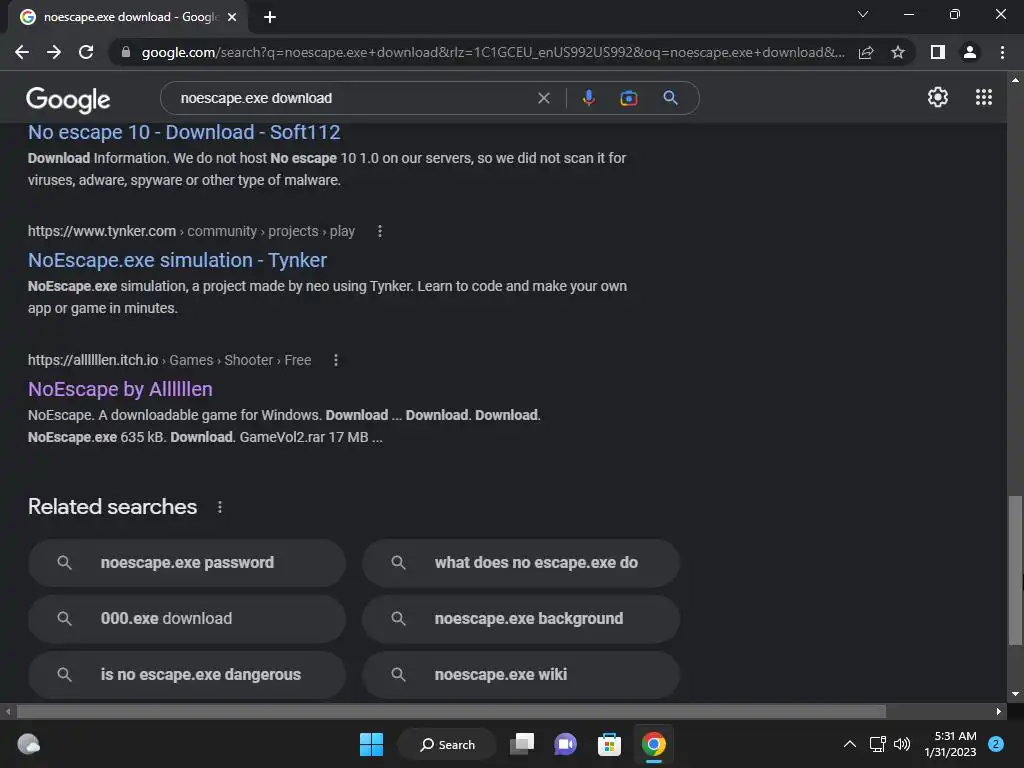Go forward using the arrow button
This screenshot has width=1024, height=768.
tap(54, 52)
